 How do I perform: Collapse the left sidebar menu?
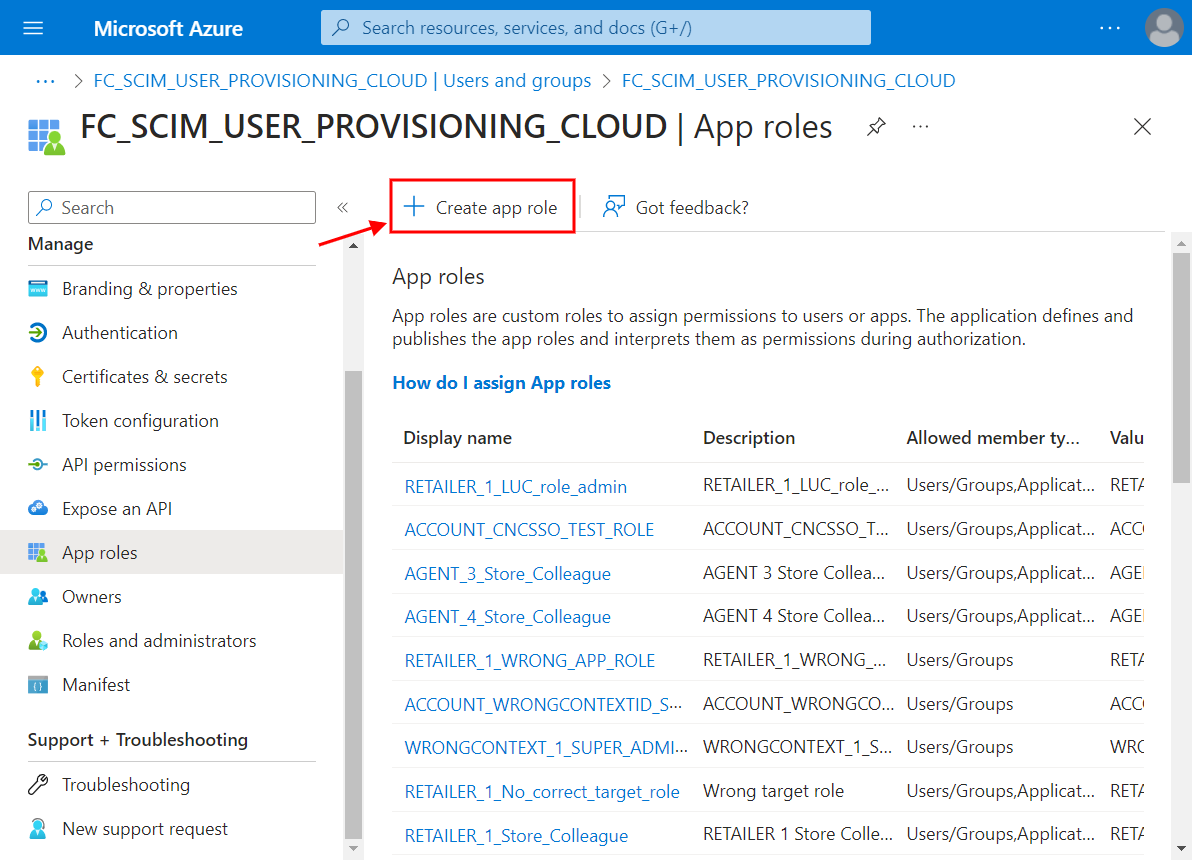pos(342,208)
